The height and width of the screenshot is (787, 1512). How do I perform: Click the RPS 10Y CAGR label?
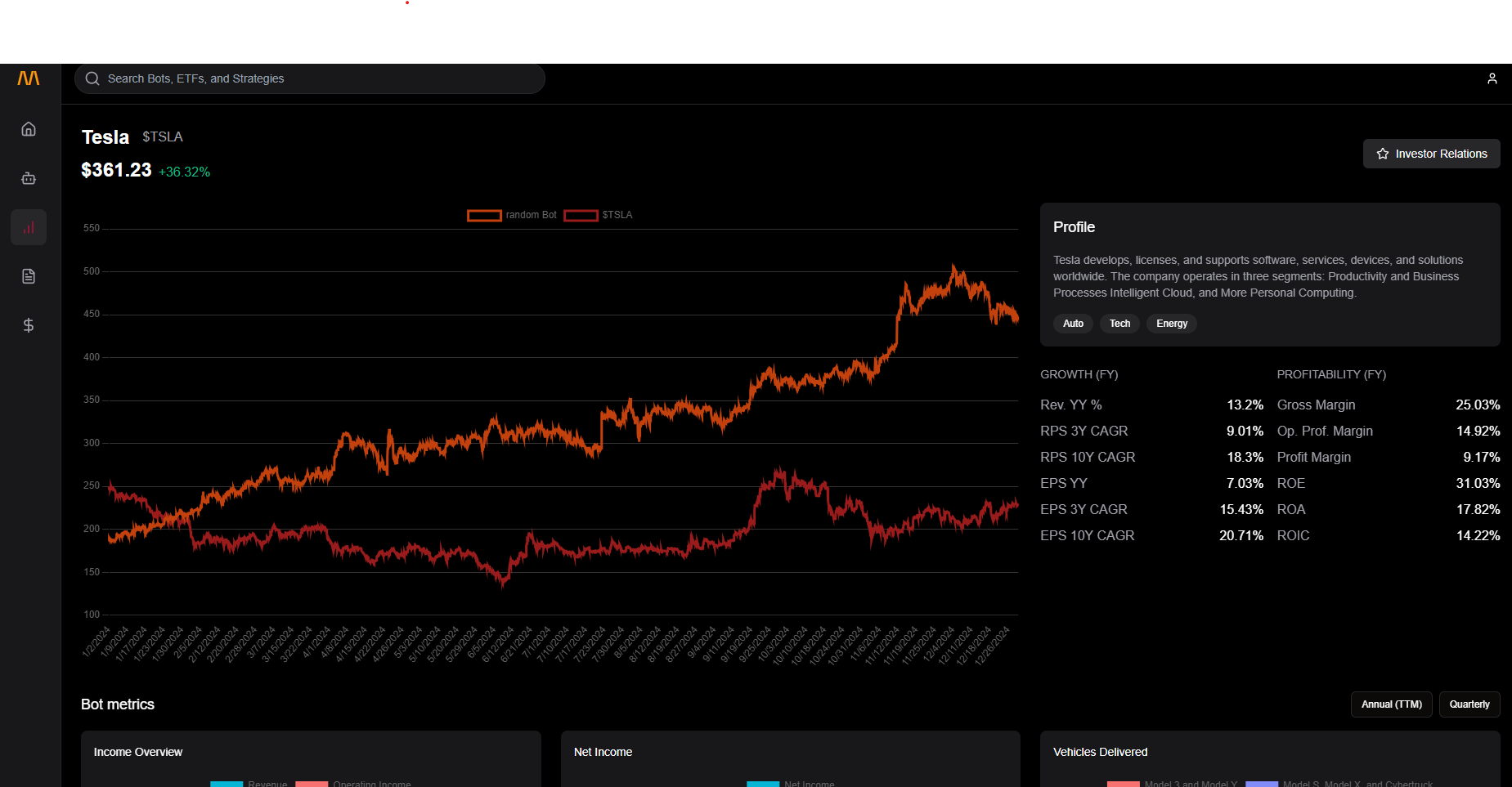click(1088, 458)
